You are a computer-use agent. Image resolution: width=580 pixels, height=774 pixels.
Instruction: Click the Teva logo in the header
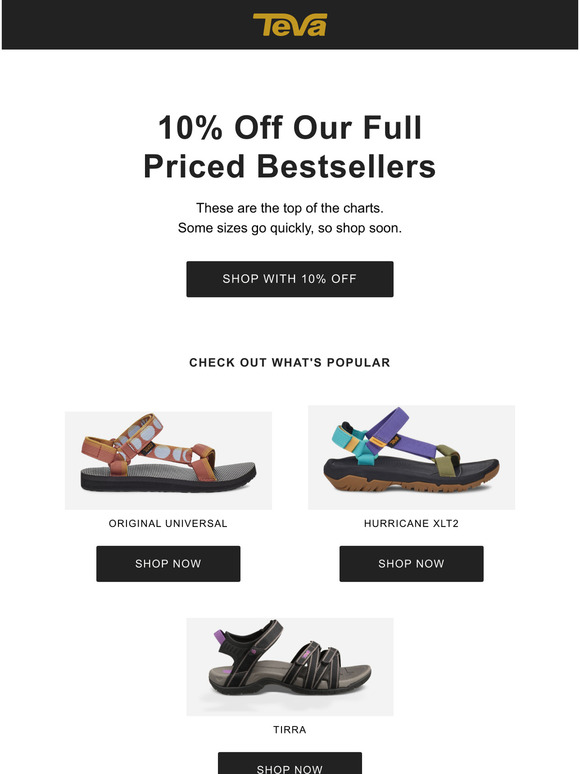pos(290,25)
